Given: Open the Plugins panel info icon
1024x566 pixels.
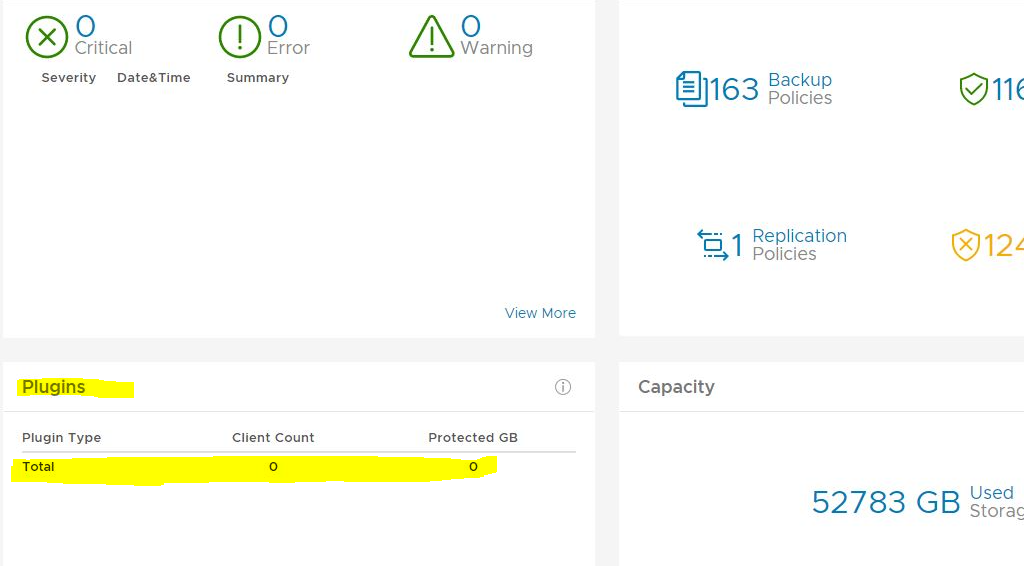Looking at the screenshot, I should [563, 387].
